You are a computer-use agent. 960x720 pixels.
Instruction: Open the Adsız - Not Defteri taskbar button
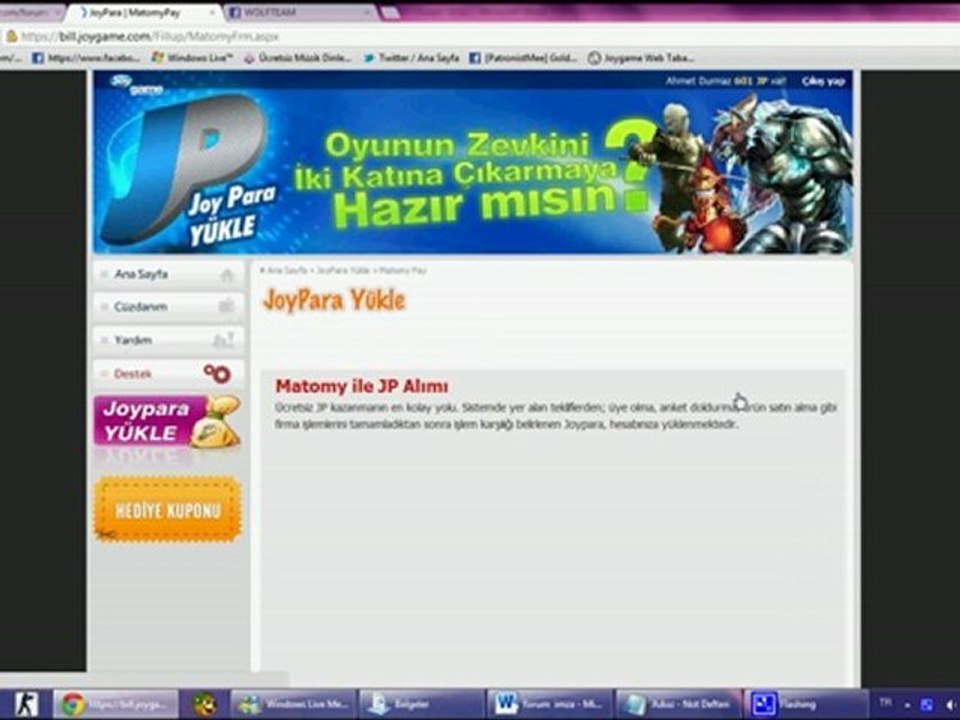pos(678,704)
